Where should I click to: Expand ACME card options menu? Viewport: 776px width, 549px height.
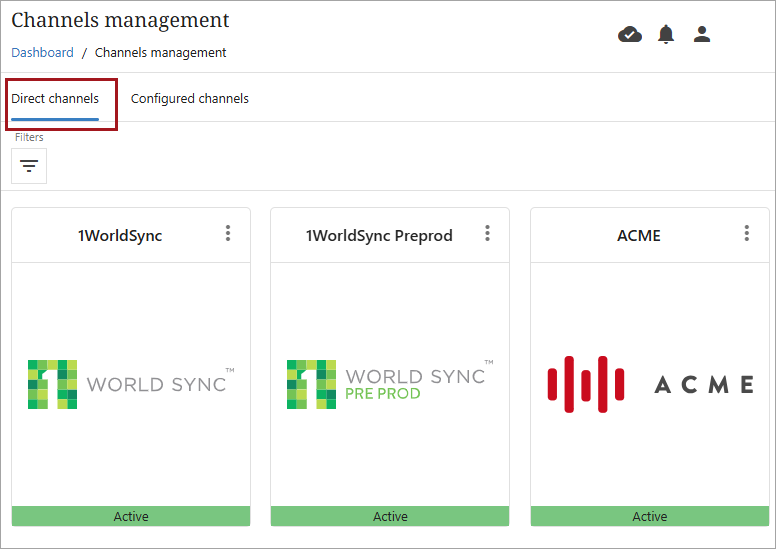click(746, 234)
